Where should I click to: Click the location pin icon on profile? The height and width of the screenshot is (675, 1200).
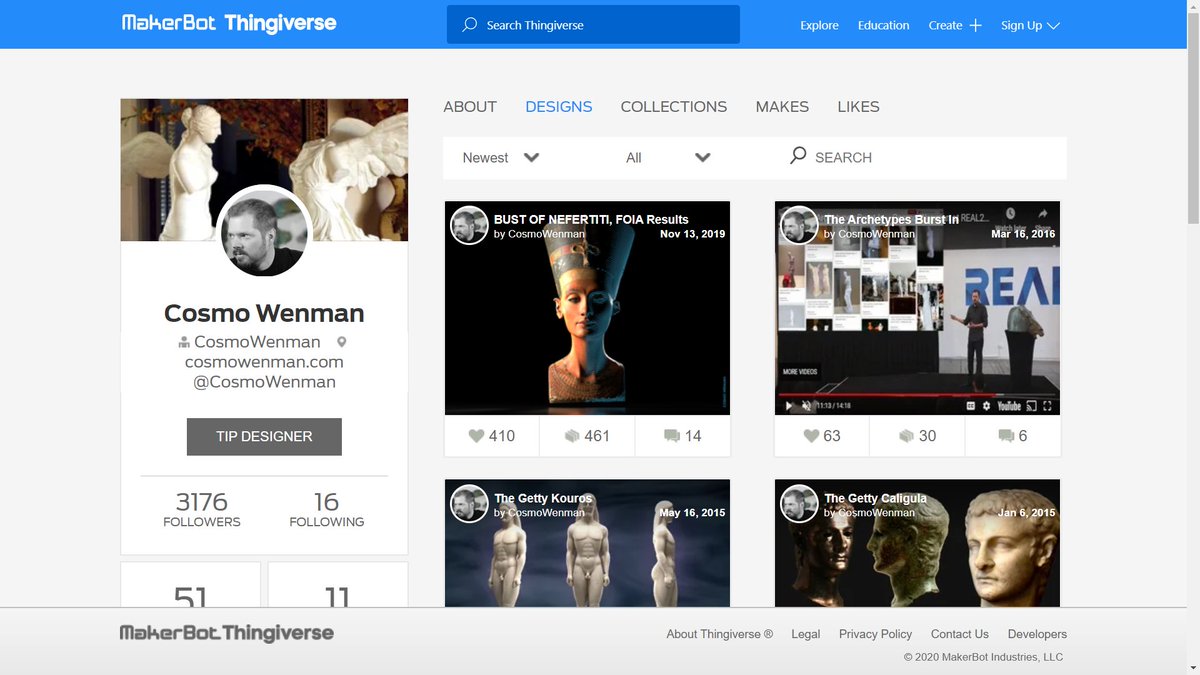[341, 342]
